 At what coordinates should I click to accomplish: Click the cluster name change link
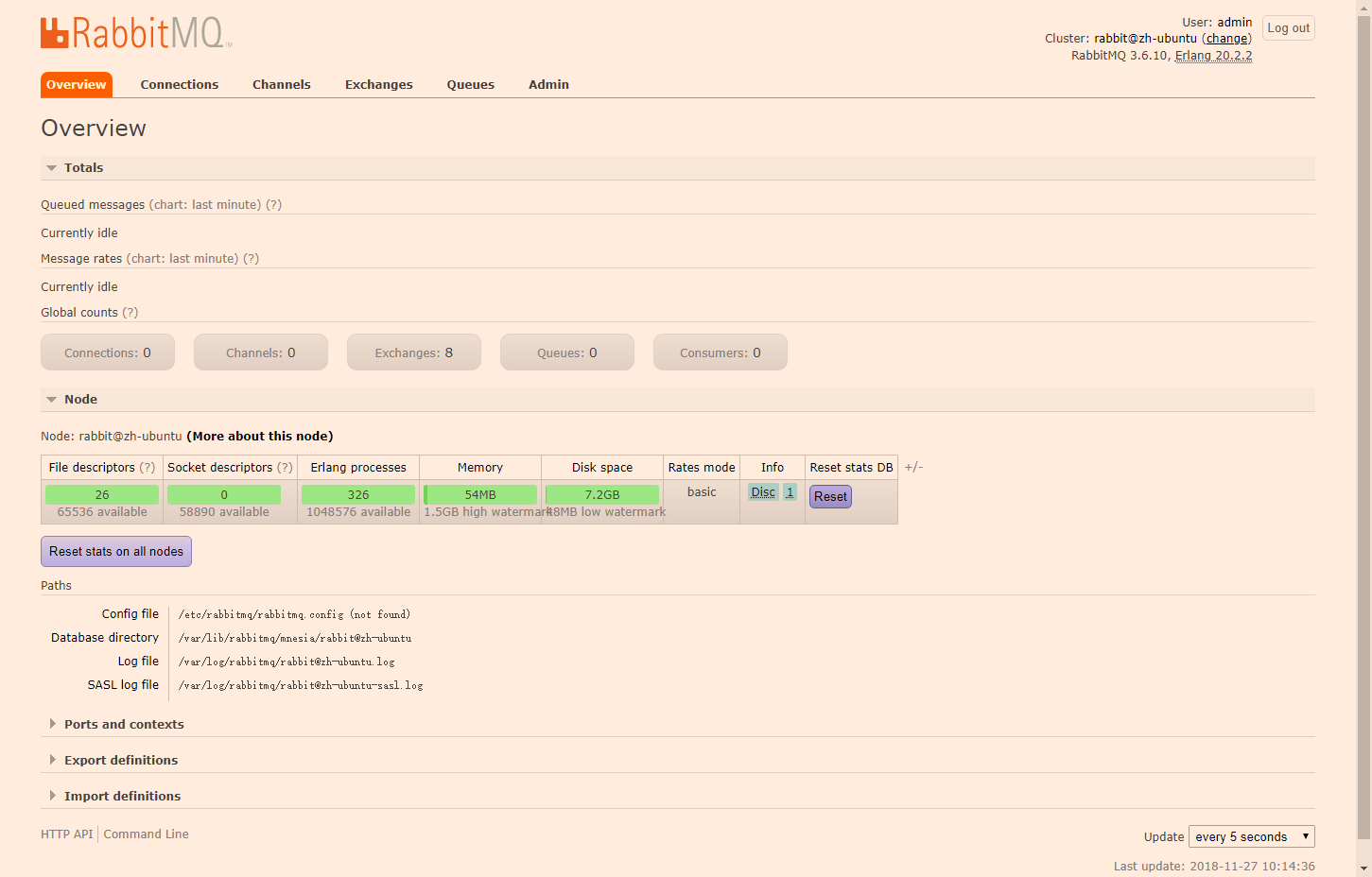1226,39
